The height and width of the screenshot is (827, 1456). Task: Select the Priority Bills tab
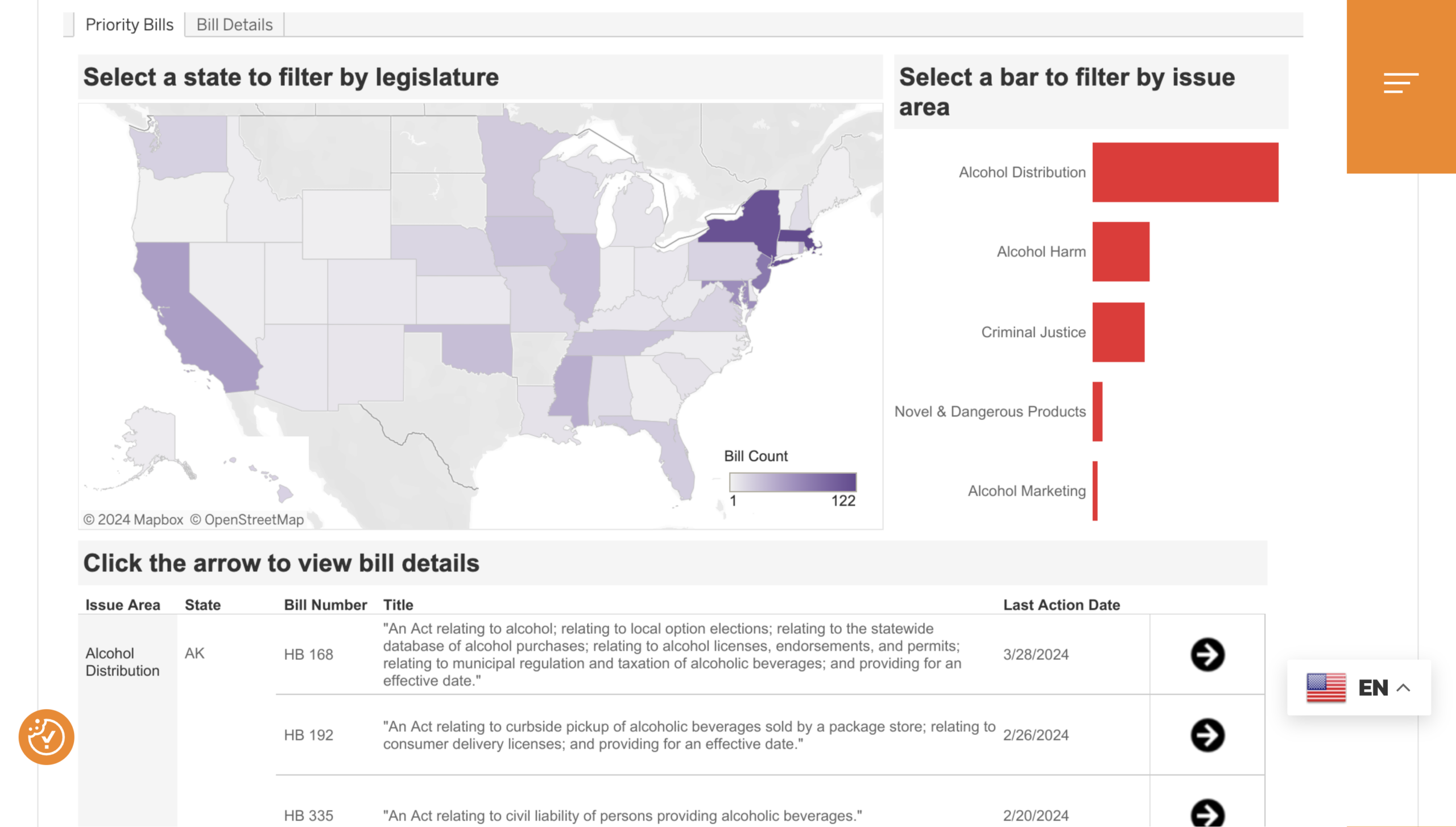point(129,24)
